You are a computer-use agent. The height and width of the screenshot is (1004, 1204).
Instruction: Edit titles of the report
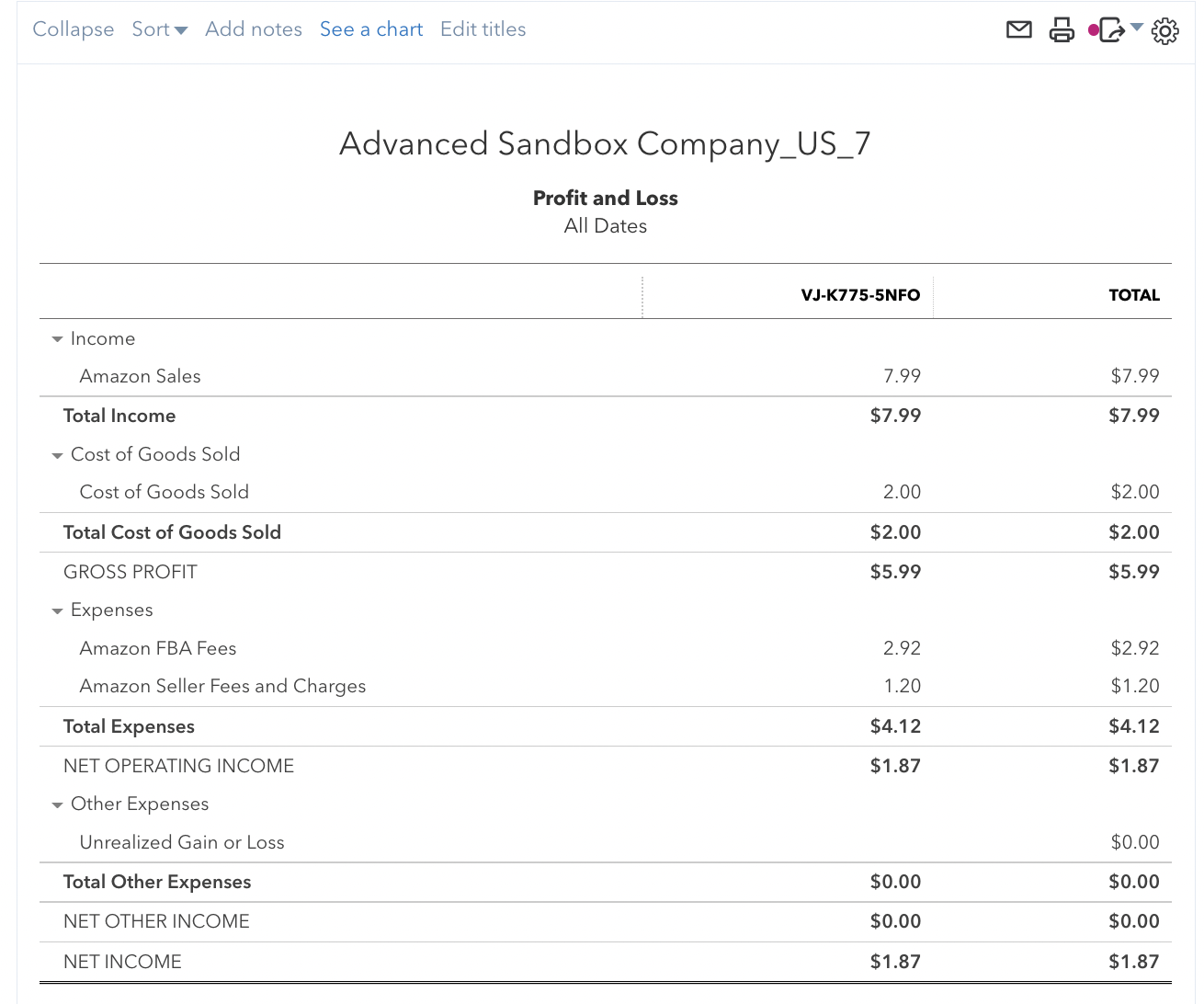coord(483,29)
